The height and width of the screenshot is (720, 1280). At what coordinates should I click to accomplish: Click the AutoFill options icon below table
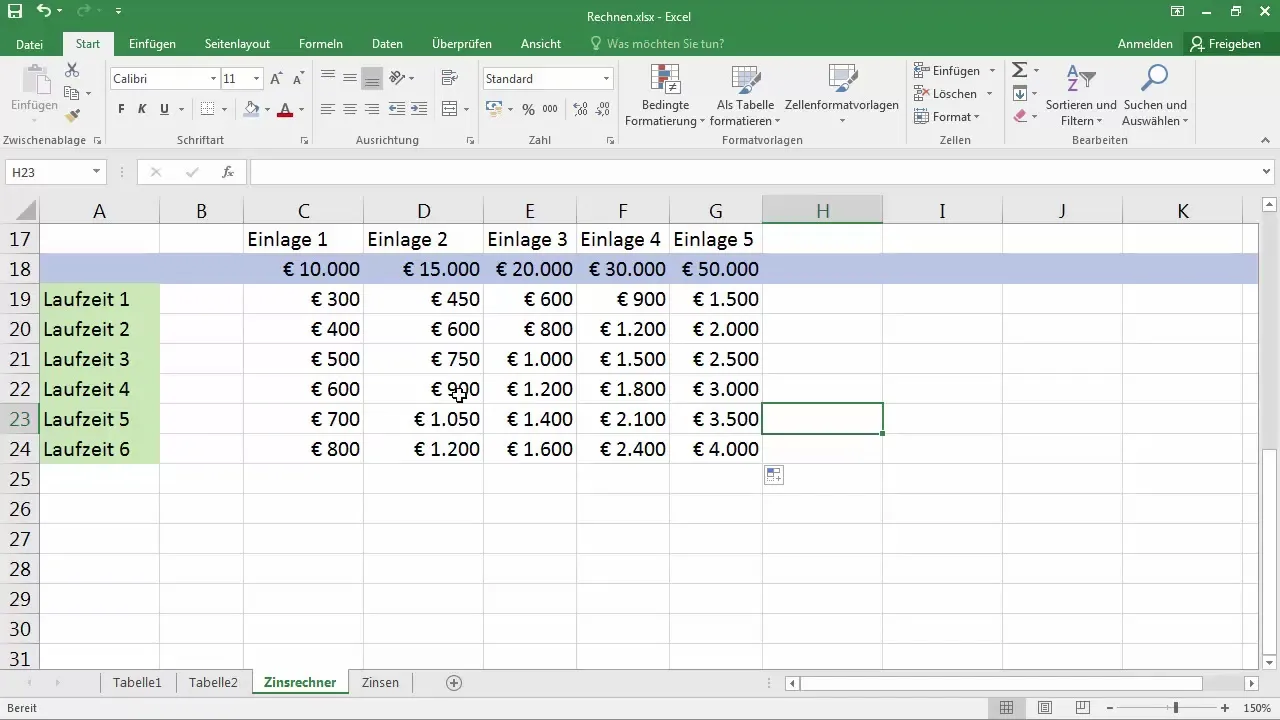(x=773, y=476)
